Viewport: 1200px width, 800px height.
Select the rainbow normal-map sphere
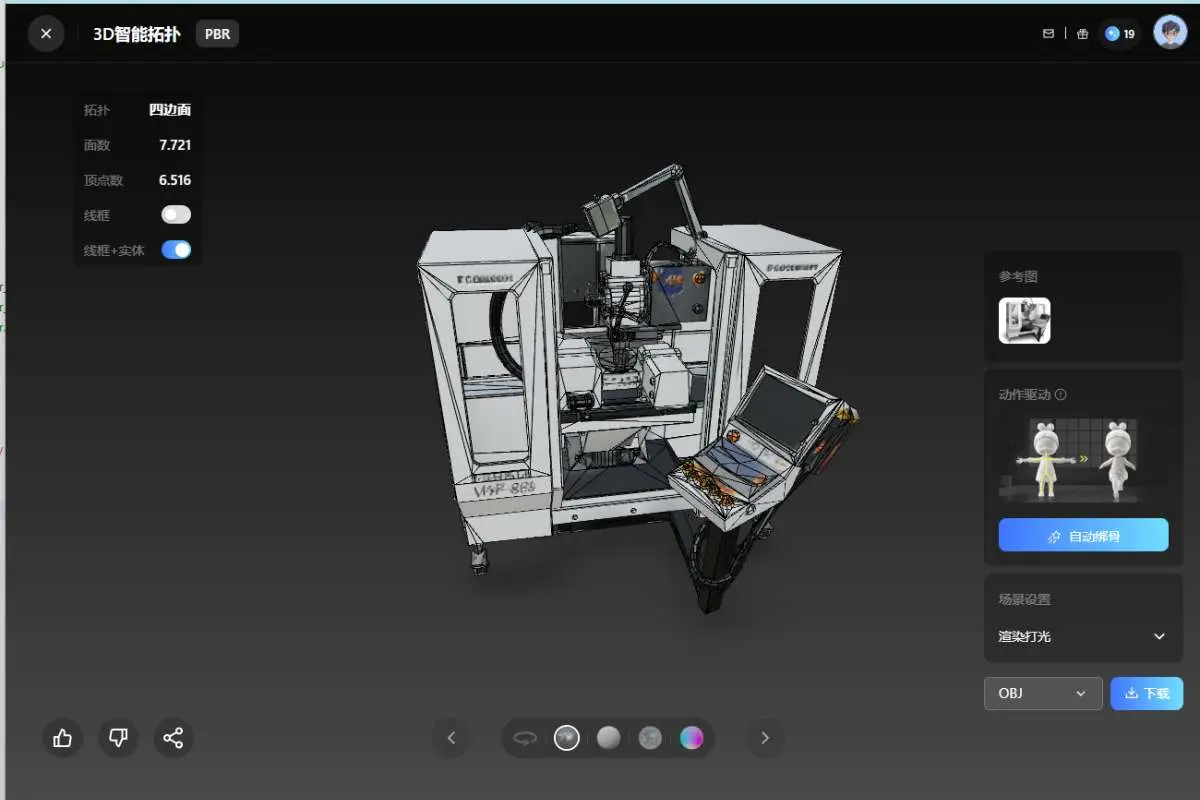click(692, 738)
